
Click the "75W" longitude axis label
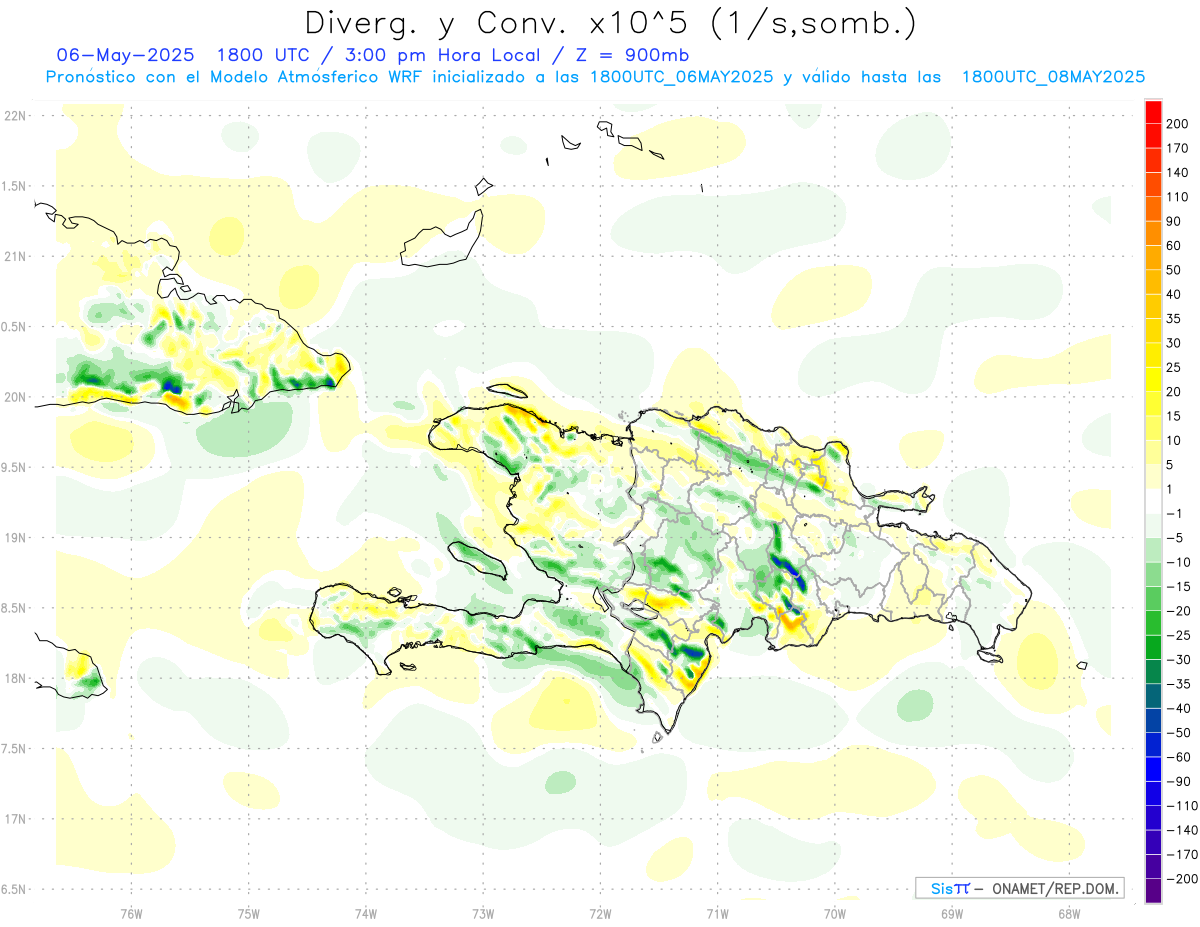(x=248, y=913)
